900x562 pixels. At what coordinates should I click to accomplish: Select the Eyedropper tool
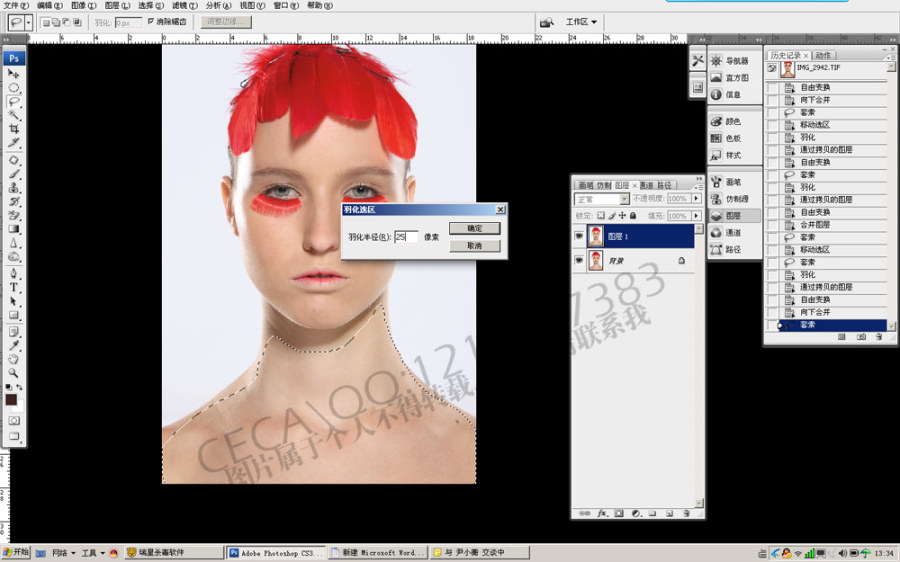coord(14,346)
